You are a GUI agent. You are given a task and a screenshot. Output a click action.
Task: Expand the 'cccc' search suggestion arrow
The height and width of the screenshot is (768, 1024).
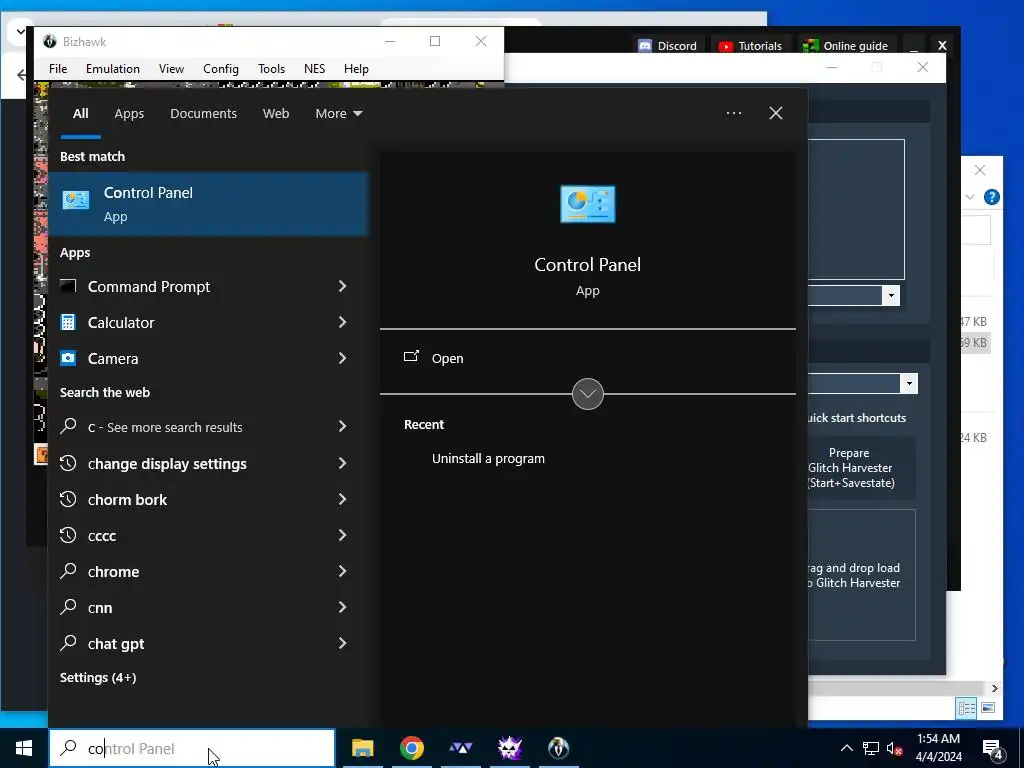pos(342,536)
